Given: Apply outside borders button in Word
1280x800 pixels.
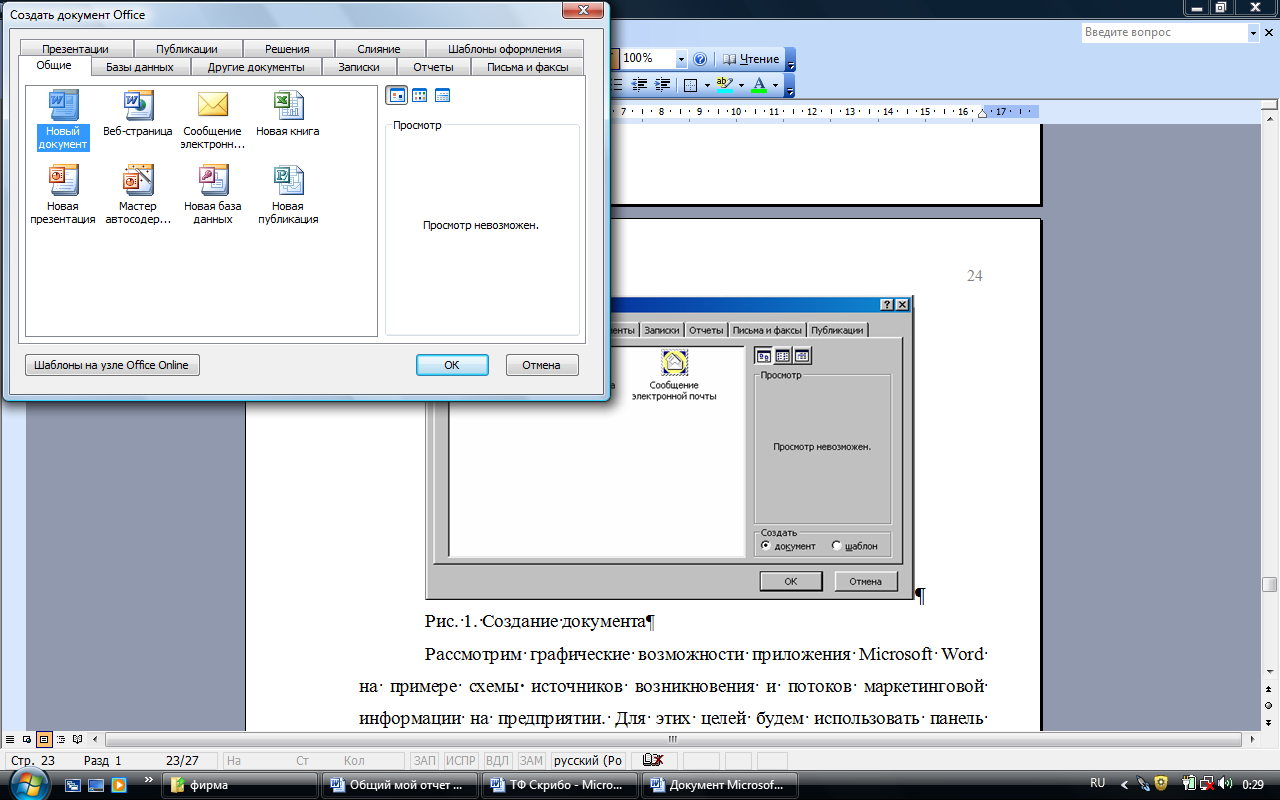Looking at the screenshot, I should coord(690,85).
